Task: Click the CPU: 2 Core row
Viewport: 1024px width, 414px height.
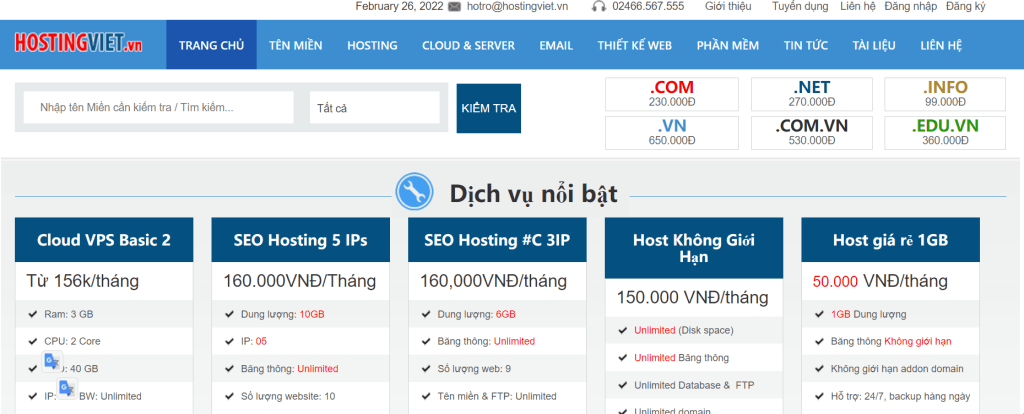Action: (x=104, y=341)
